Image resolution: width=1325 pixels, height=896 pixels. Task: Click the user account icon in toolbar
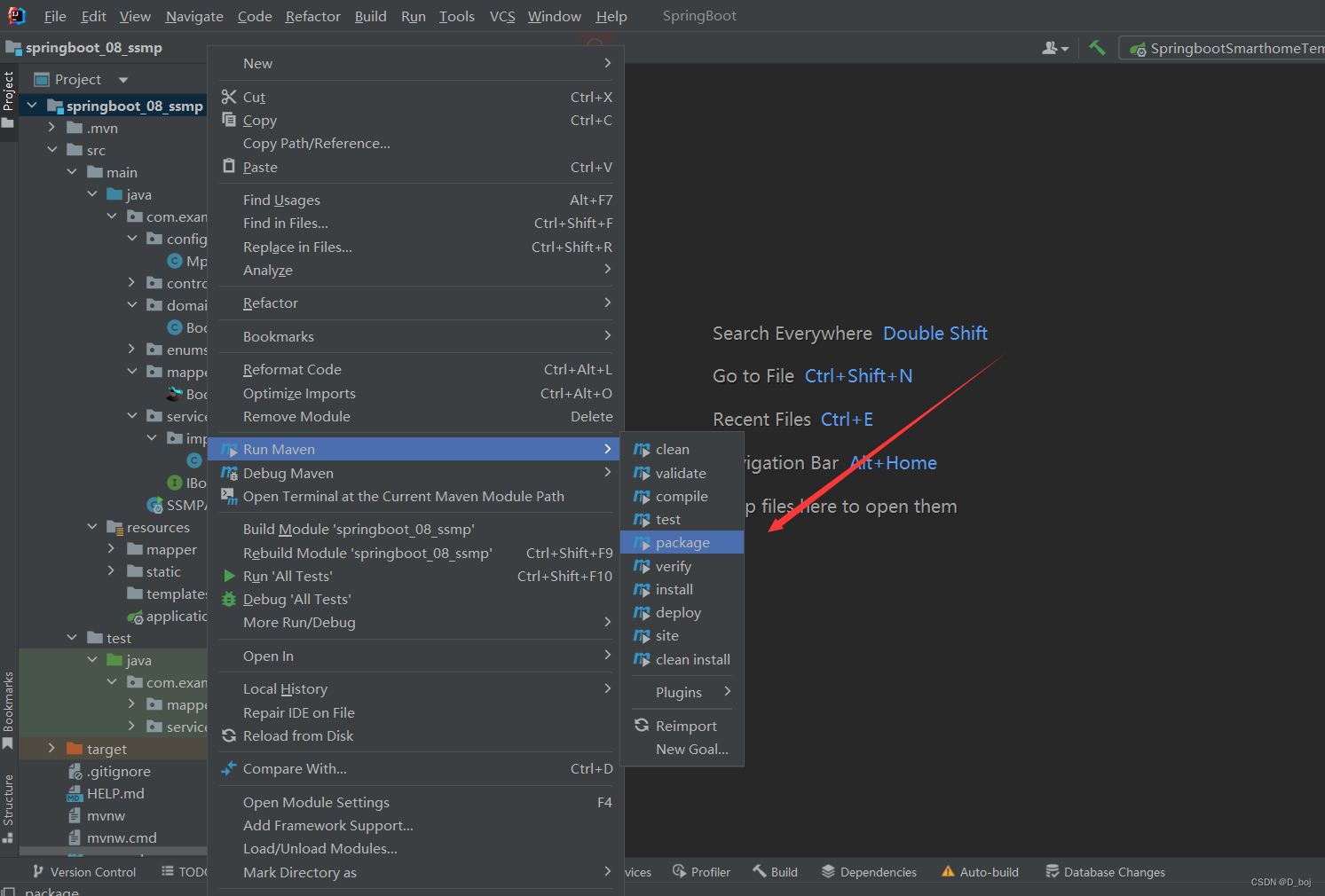coord(1054,48)
